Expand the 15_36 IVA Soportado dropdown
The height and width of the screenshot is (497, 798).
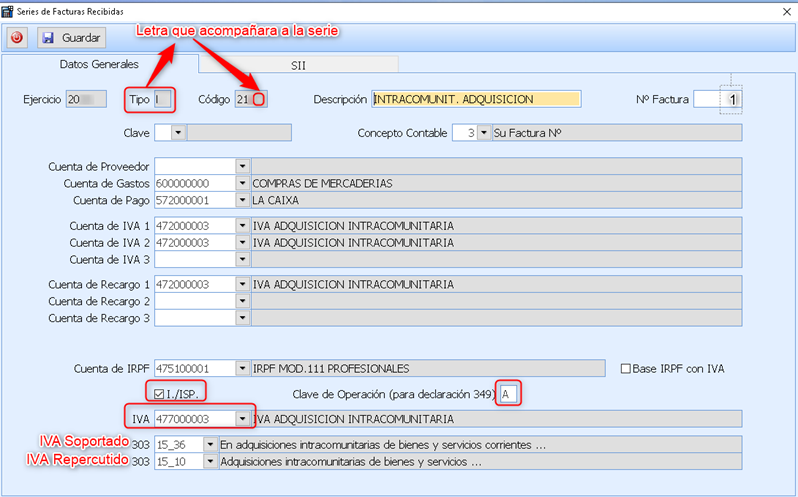(209, 444)
